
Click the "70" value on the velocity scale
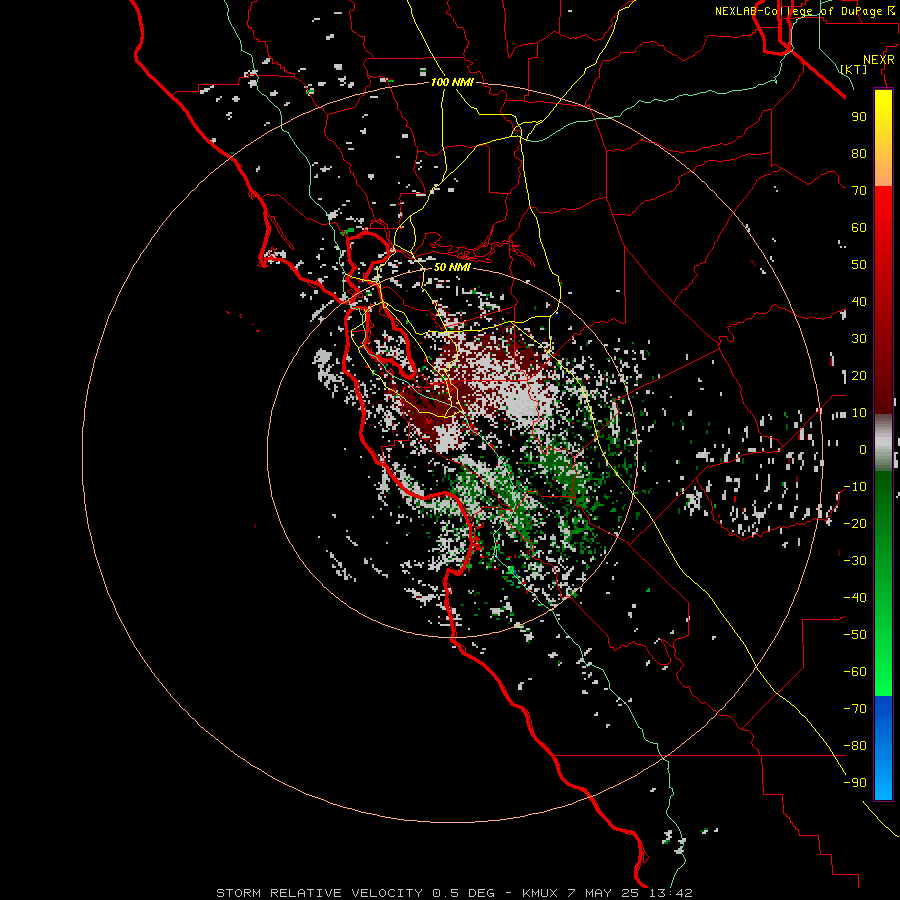click(859, 191)
